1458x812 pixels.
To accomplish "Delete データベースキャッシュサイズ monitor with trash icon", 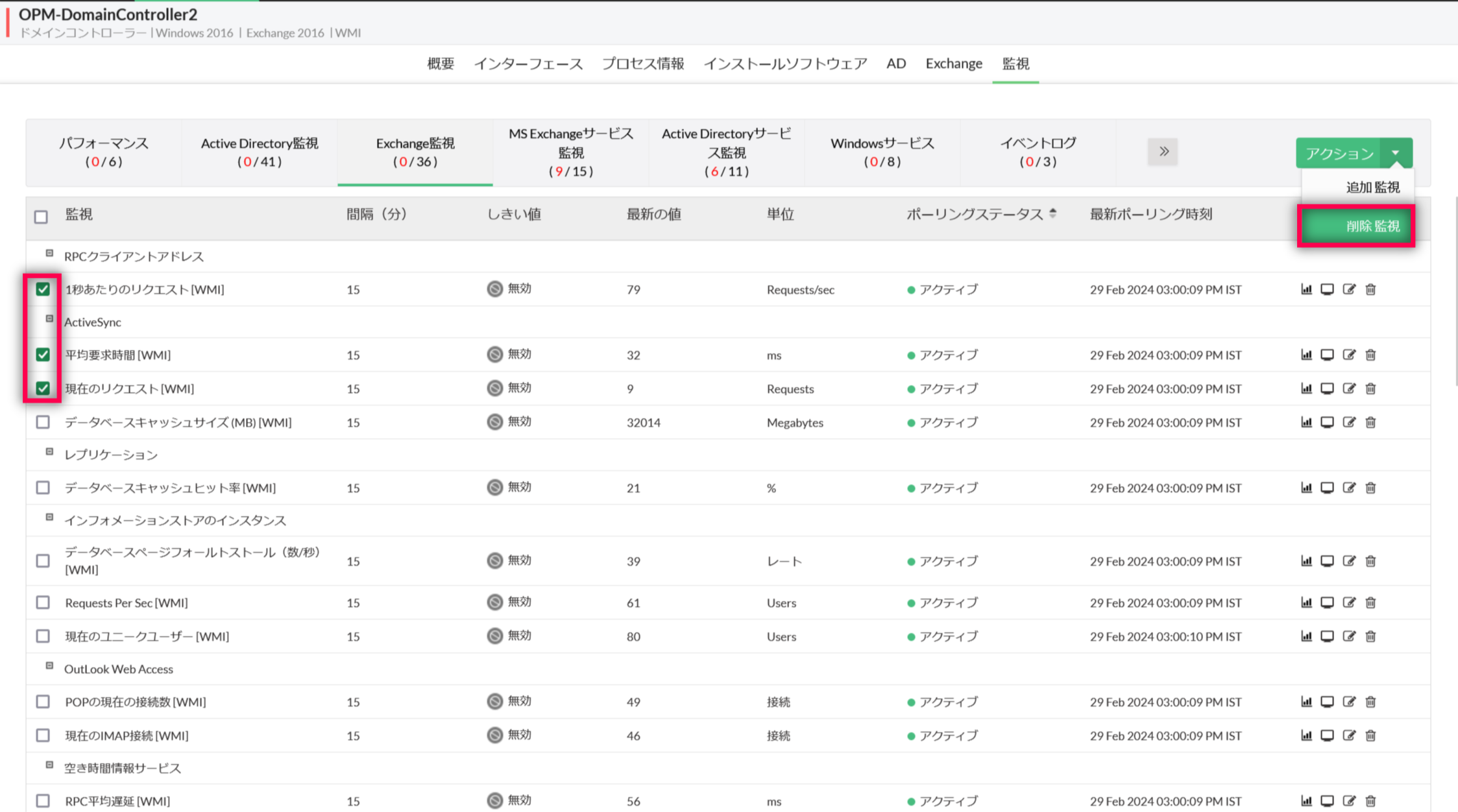I will pos(1370,422).
